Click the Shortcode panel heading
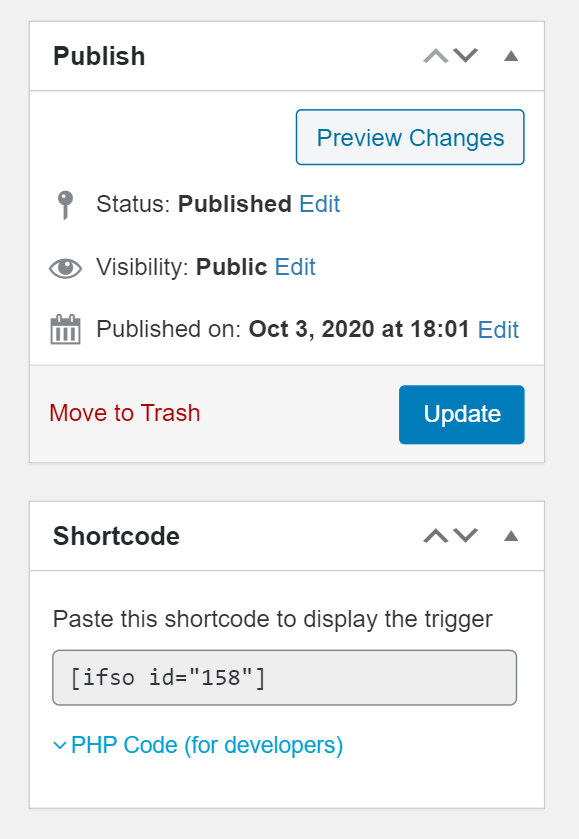The width and height of the screenshot is (579, 839). 116,536
